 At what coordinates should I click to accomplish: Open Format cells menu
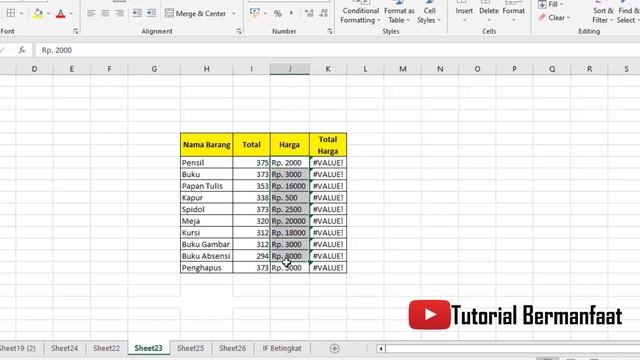click(x=513, y=12)
